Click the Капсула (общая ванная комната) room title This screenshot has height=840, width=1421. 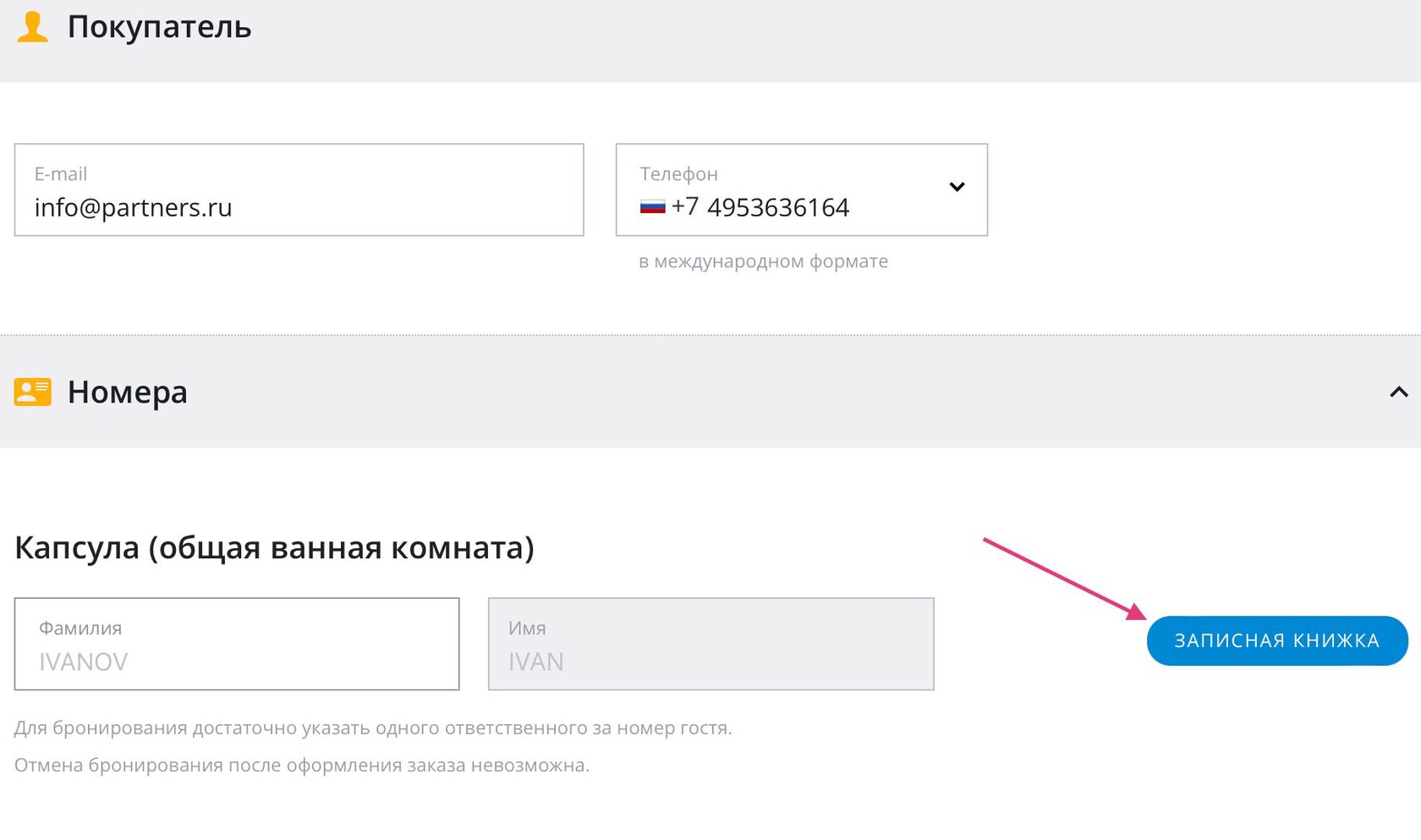[x=274, y=548]
